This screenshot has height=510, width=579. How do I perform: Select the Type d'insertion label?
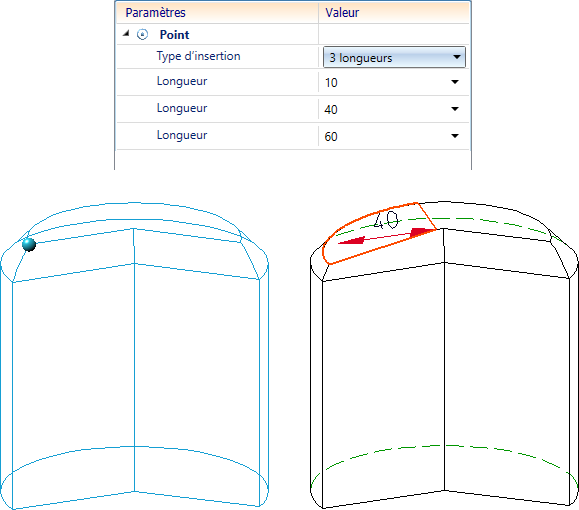tap(198, 56)
